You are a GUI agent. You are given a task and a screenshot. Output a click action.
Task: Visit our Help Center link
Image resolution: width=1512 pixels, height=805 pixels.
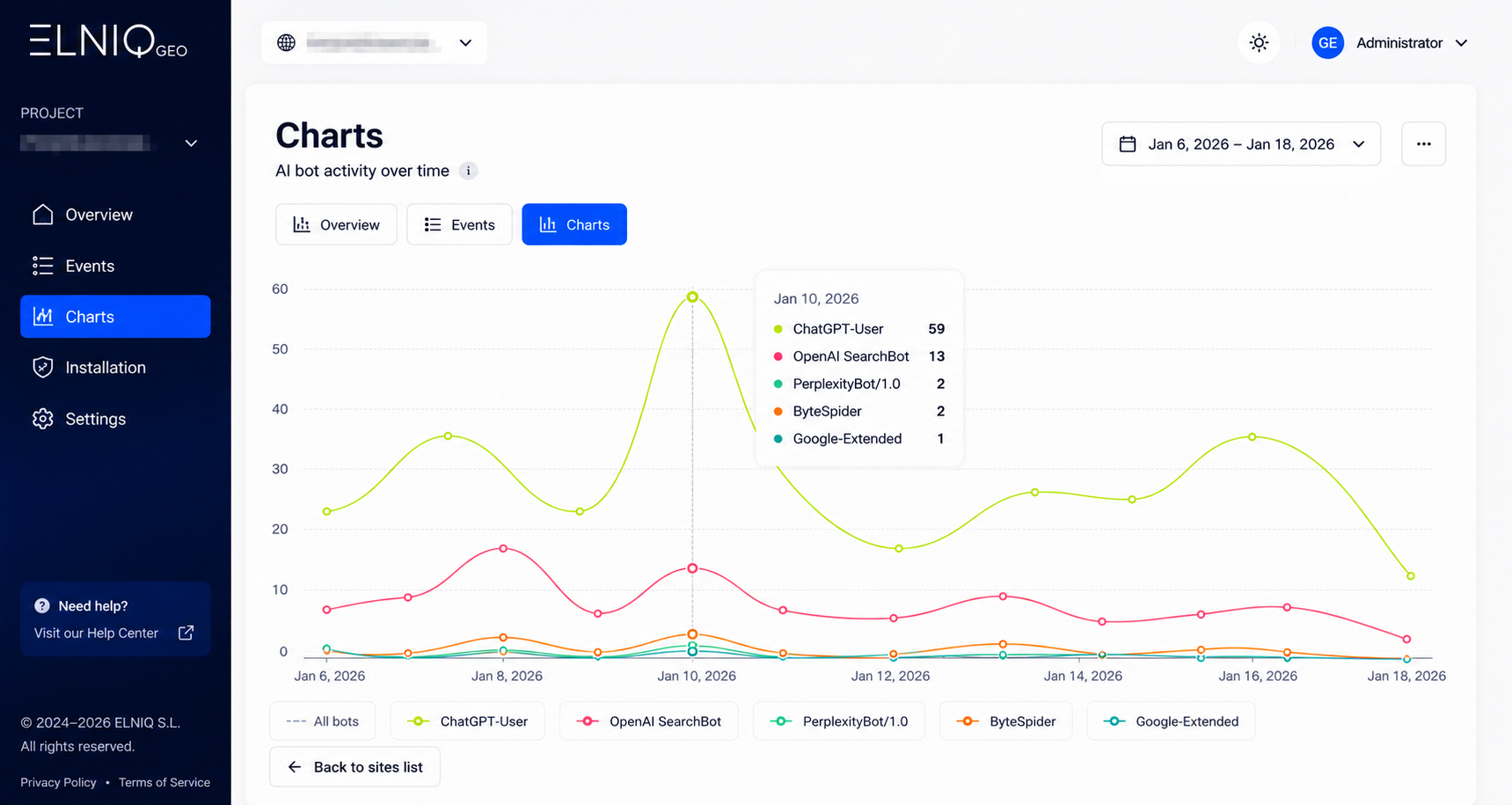click(96, 633)
